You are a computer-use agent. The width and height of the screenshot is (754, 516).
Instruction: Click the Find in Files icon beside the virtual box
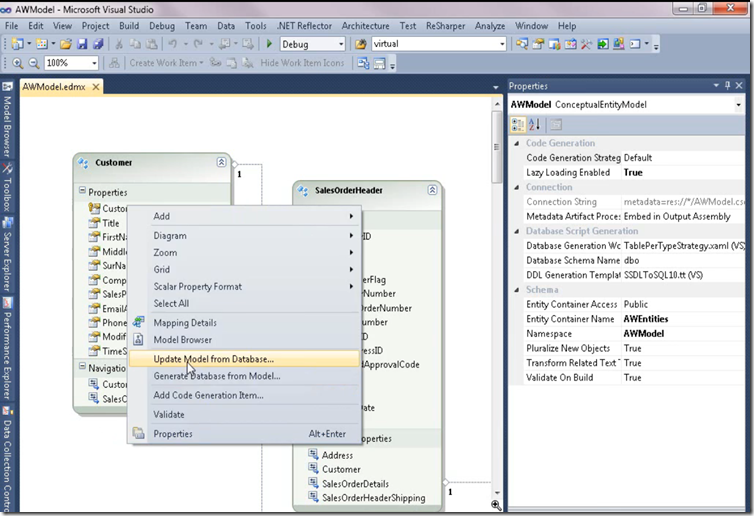361,44
